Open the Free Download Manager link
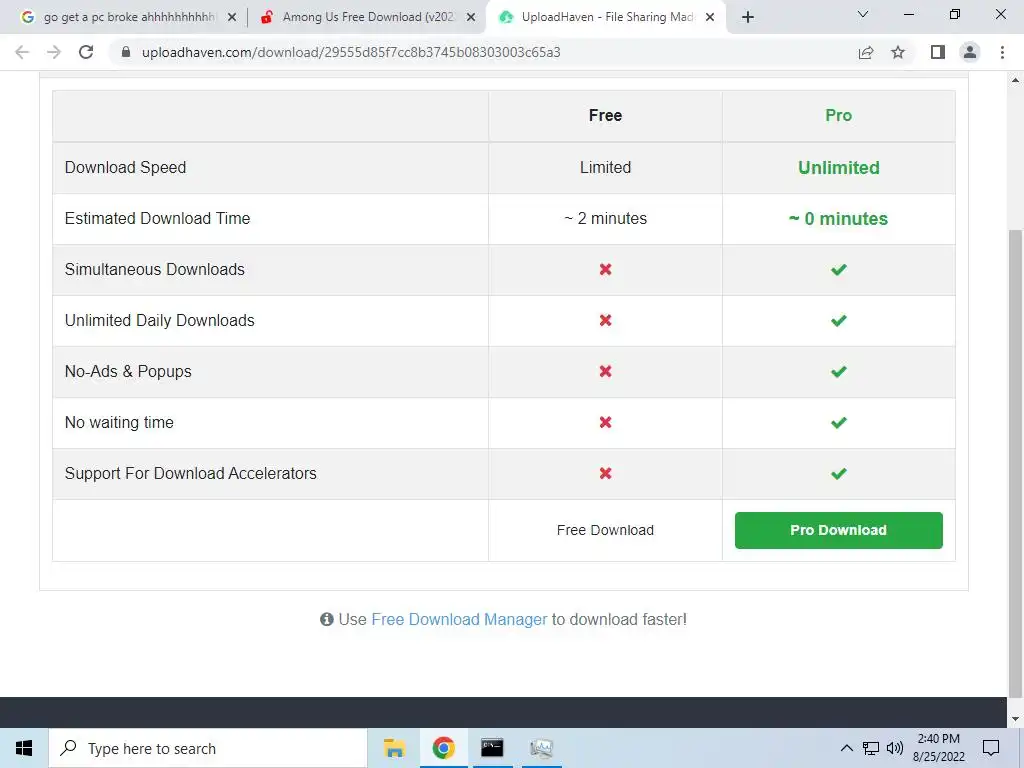Viewport: 1024px width, 768px height. 459,619
